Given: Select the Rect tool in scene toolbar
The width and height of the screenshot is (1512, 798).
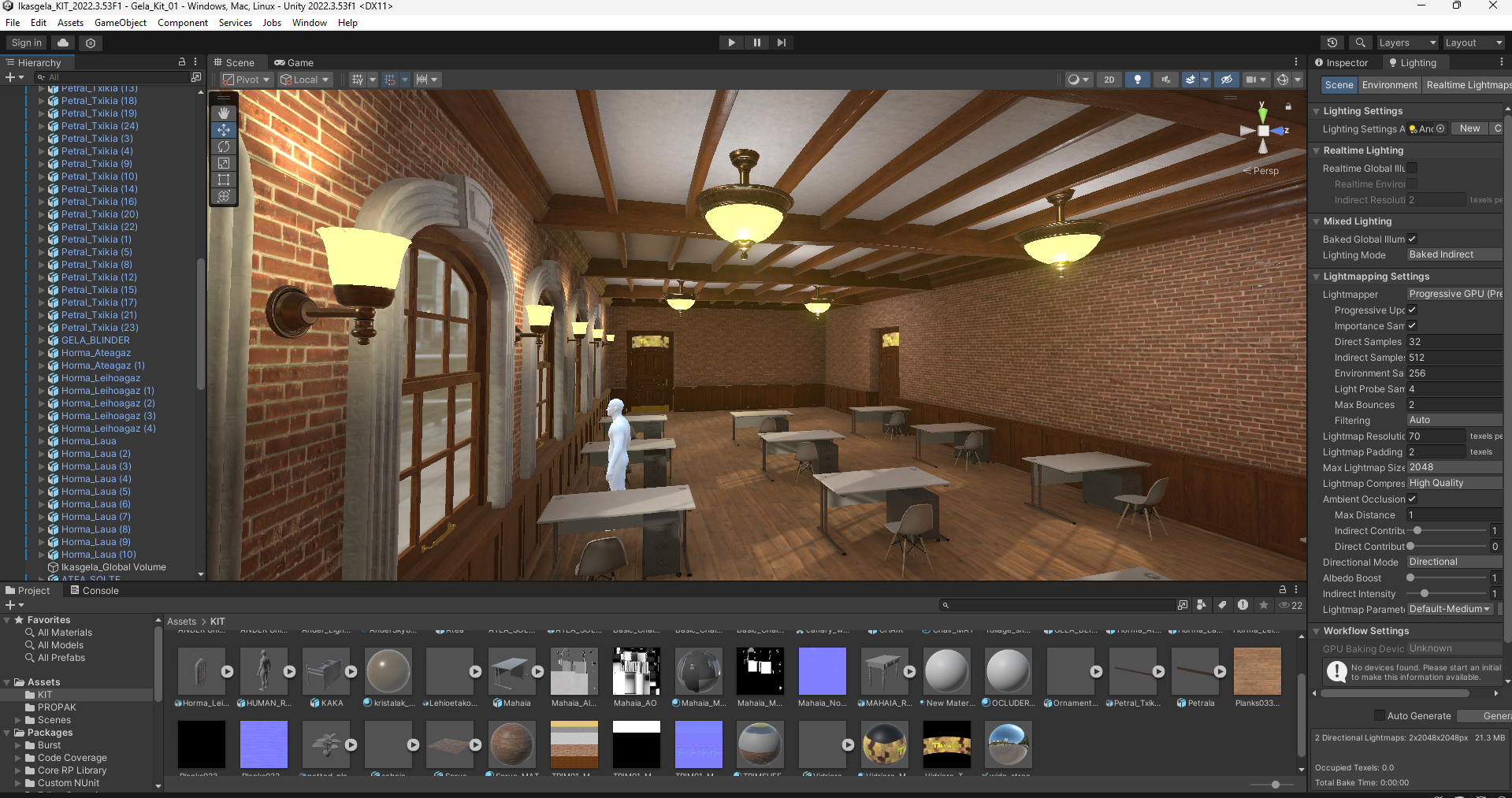Looking at the screenshot, I should coord(224,180).
